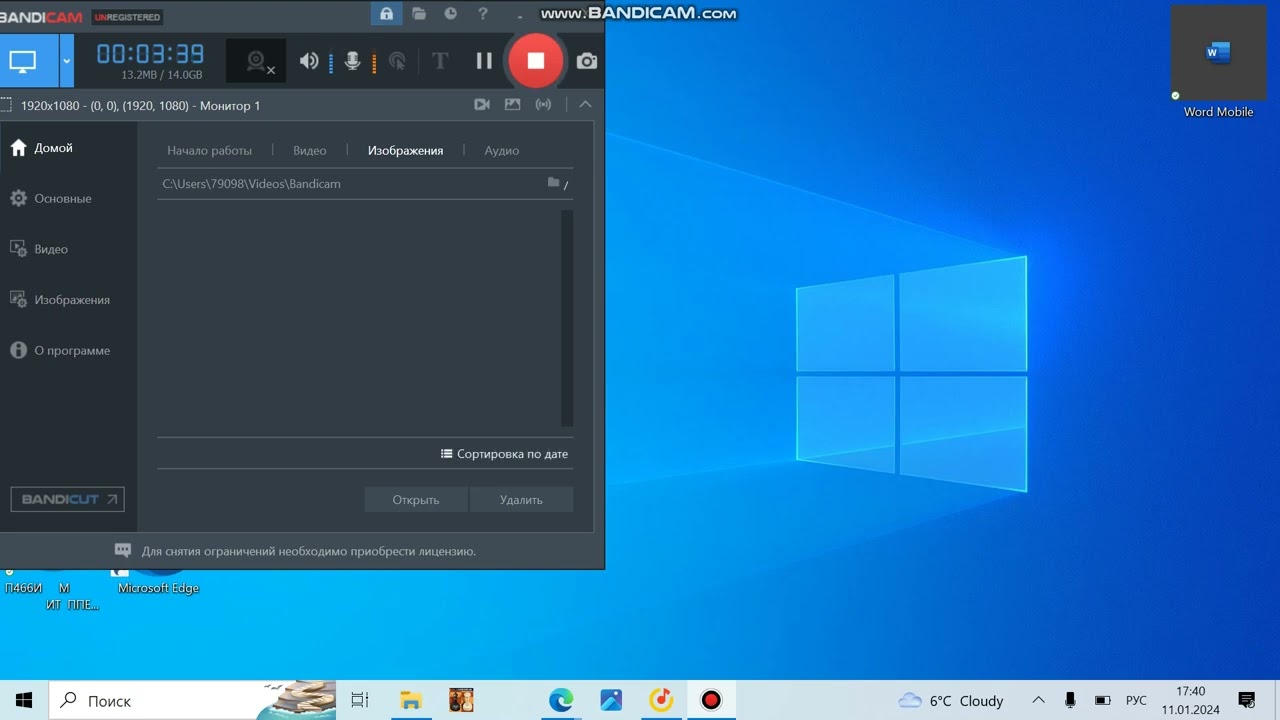Click the Поиск taskbar search box
This screenshot has width=1280, height=720.
pyautogui.click(x=192, y=700)
